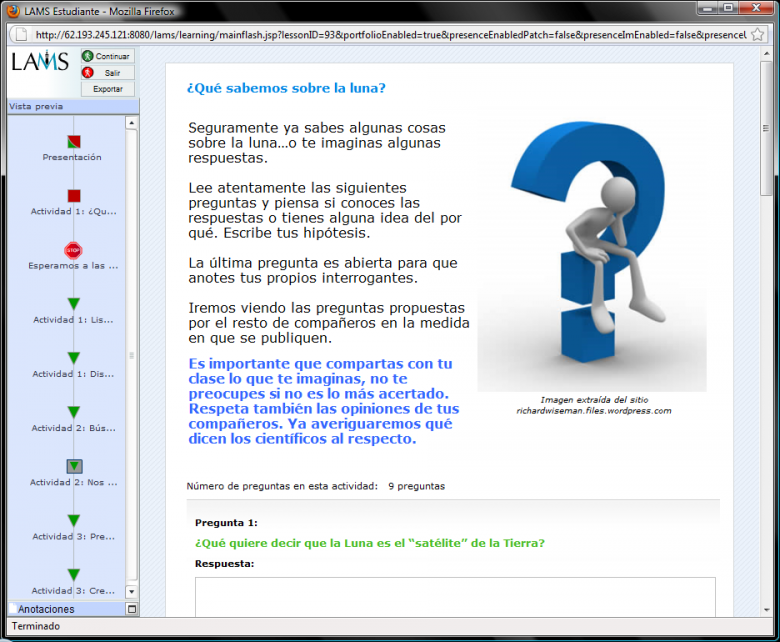Click the 'Esperamos a las ...' label
This screenshot has width=780, height=642.
pyautogui.click(x=73, y=266)
